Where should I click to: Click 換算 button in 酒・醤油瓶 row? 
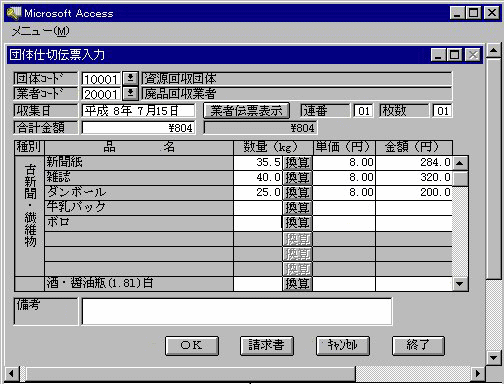(297, 284)
